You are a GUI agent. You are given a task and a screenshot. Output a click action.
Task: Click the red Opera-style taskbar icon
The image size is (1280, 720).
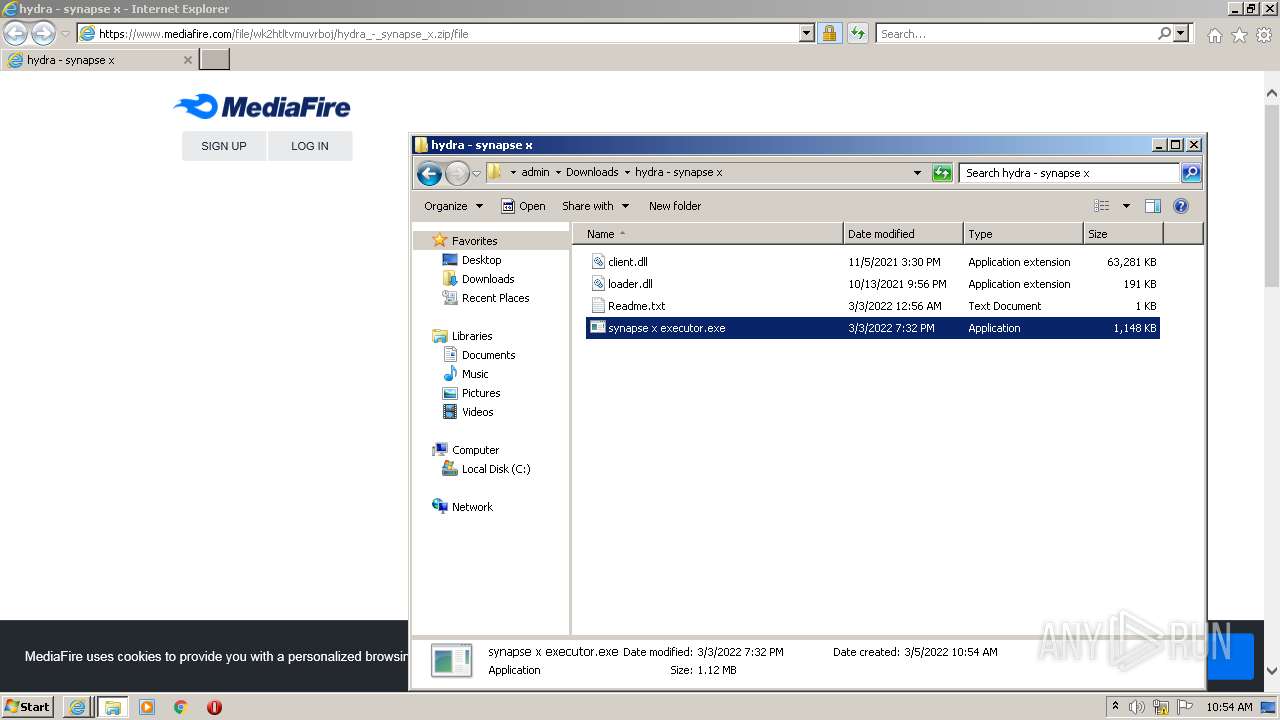pos(214,707)
